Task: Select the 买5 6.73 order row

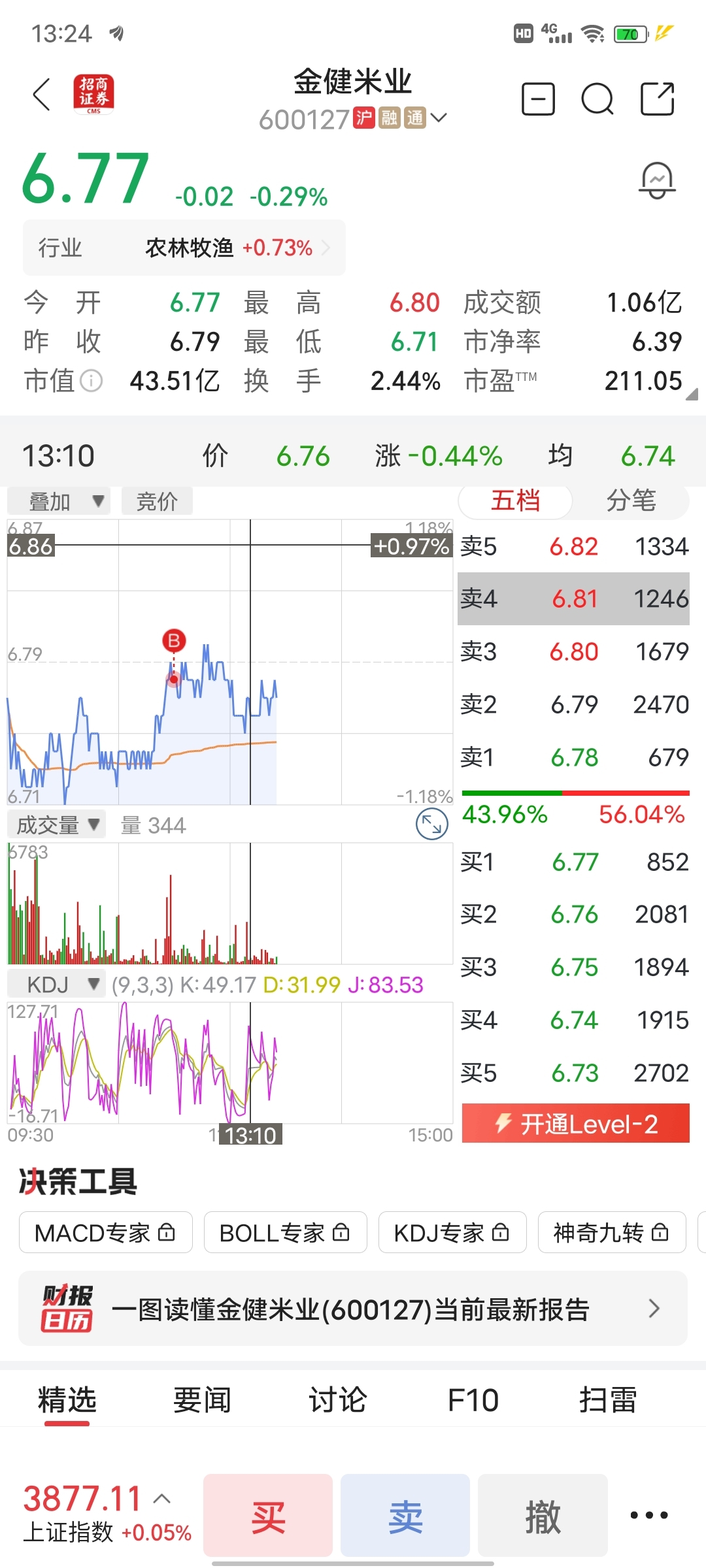Action: coord(574,1073)
